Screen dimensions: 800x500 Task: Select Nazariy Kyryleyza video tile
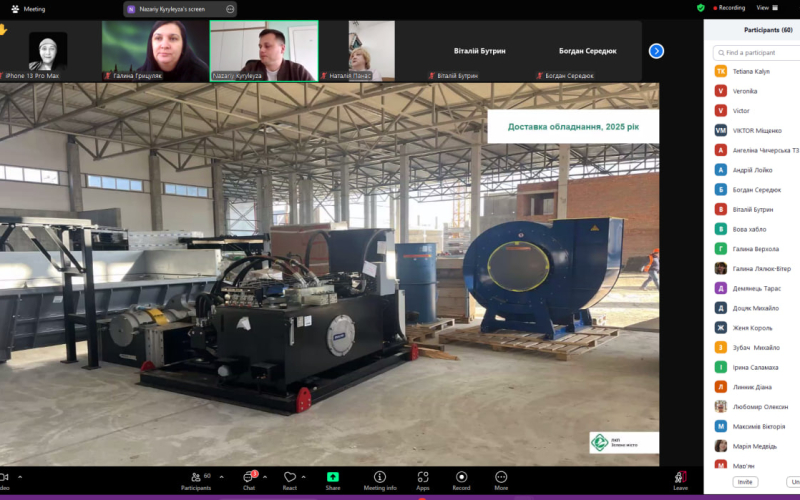264,51
